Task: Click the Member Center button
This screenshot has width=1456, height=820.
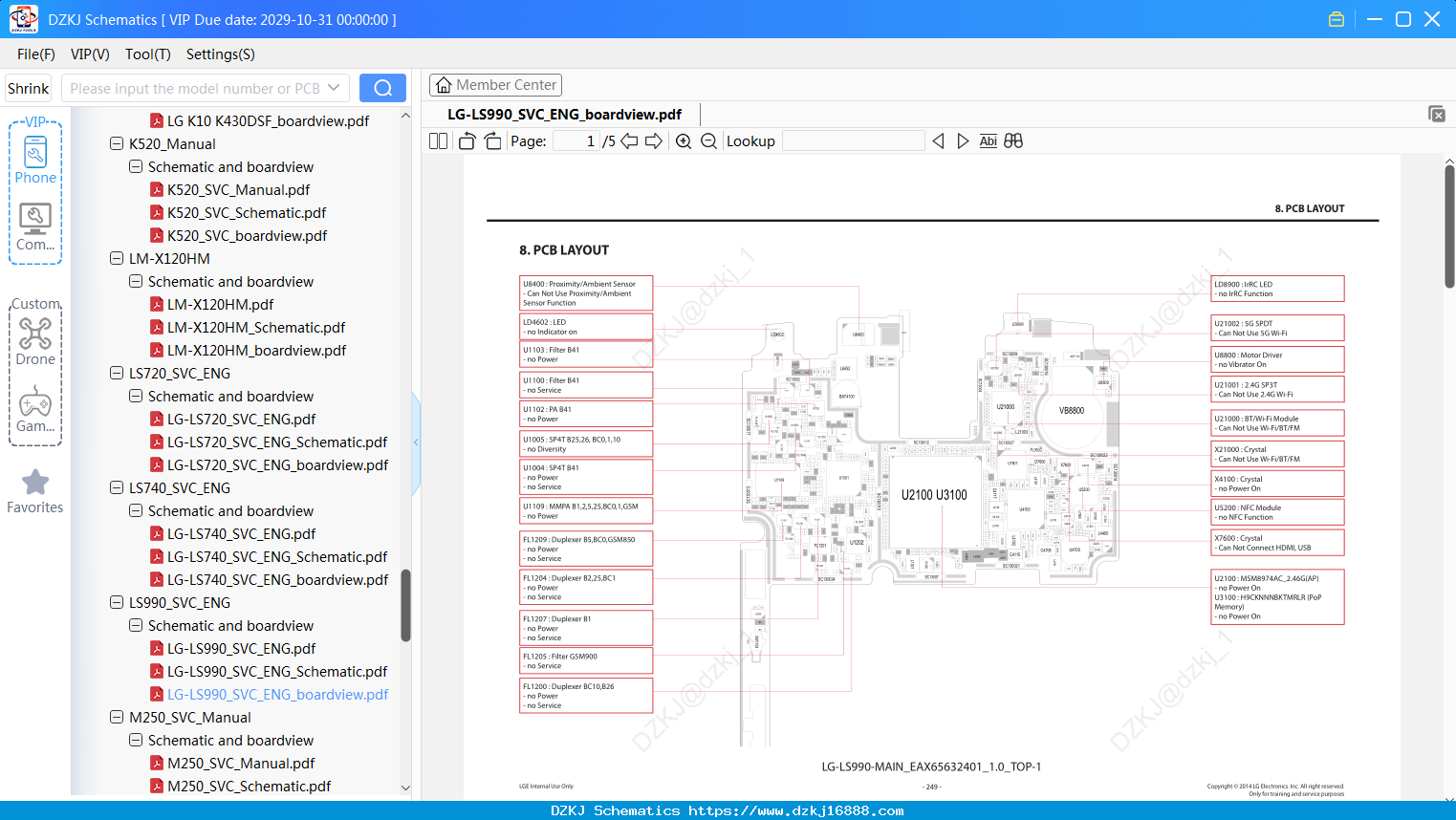Action: tap(495, 85)
